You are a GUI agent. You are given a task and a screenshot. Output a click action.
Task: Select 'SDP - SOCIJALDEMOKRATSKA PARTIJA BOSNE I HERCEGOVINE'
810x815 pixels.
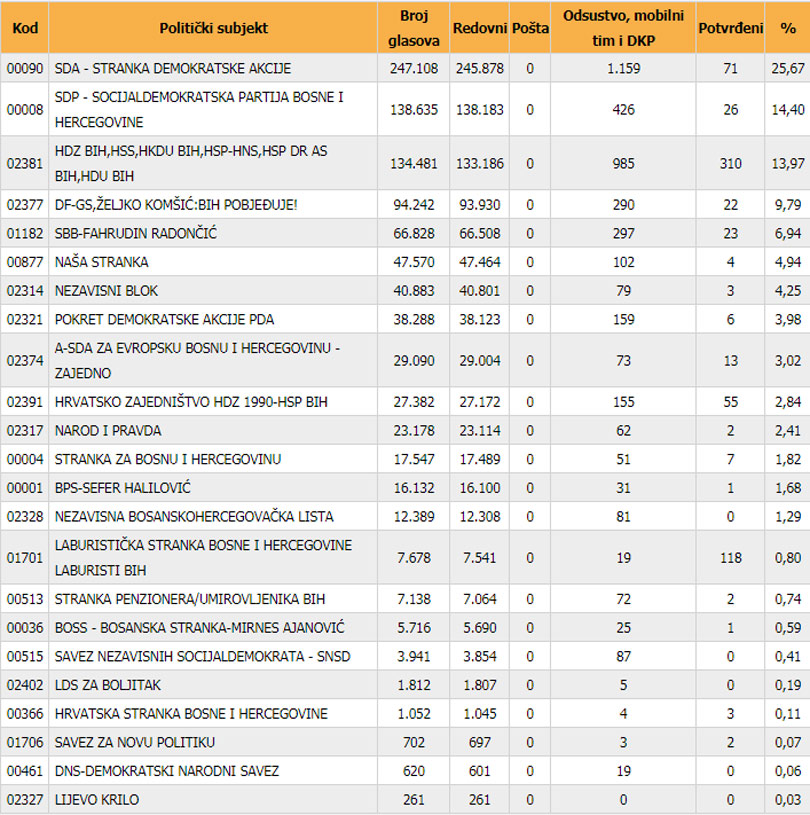pos(199,109)
